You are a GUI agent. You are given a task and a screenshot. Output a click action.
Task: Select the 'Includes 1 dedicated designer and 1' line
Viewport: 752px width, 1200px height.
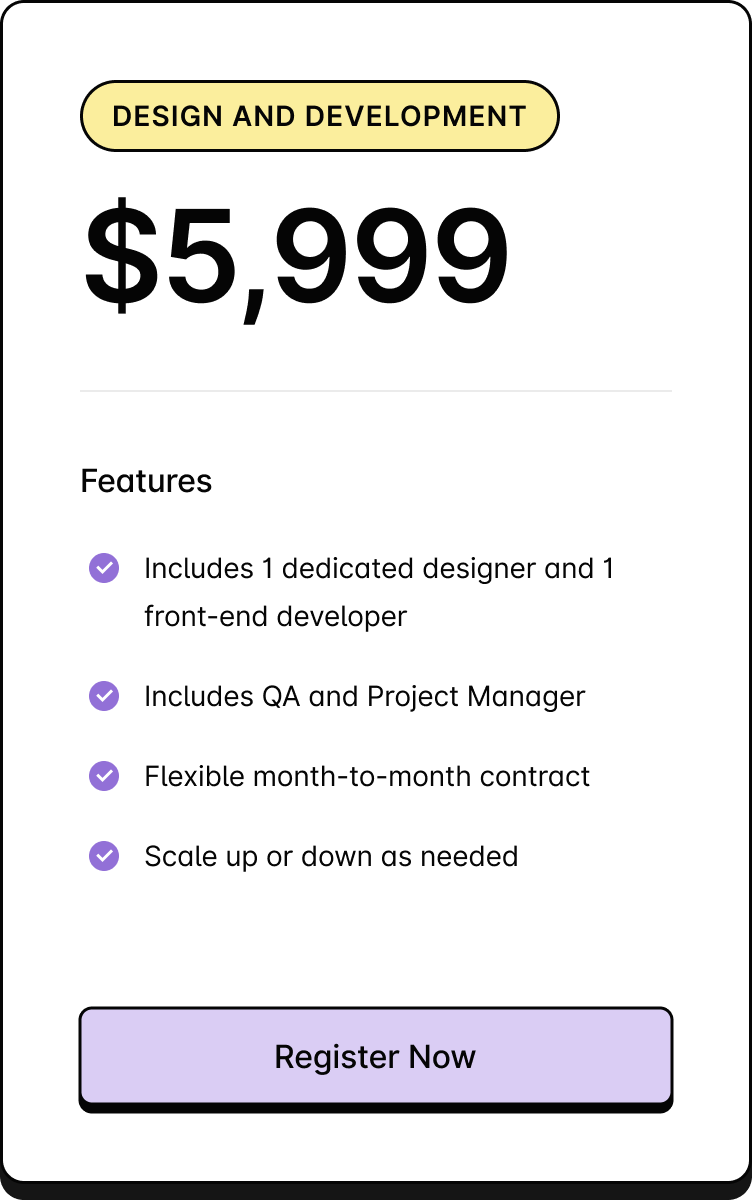click(379, 568)
